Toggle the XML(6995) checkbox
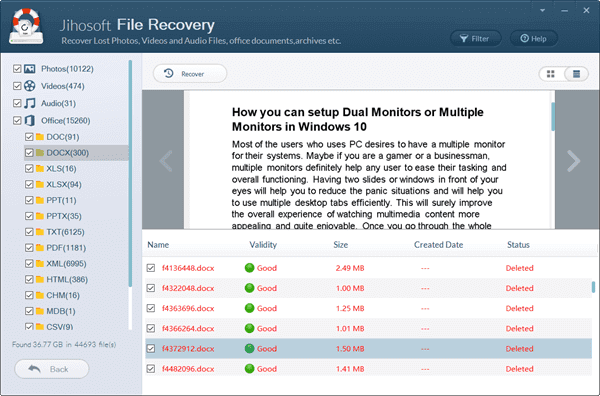The width and height of the screenshot is (600, 396). (29, 264)
